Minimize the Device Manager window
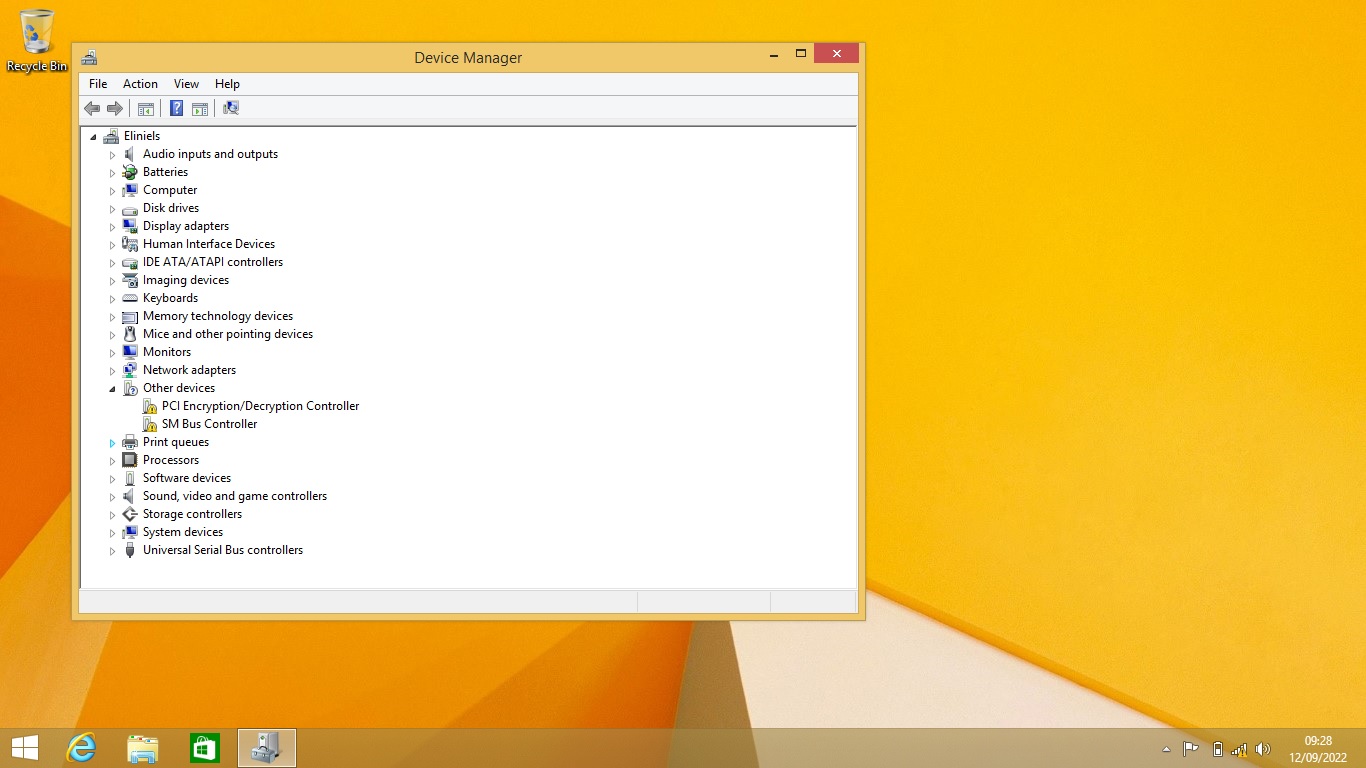Screen dimensions: 1366x768 pyautogui.click(x=775, y=54)
